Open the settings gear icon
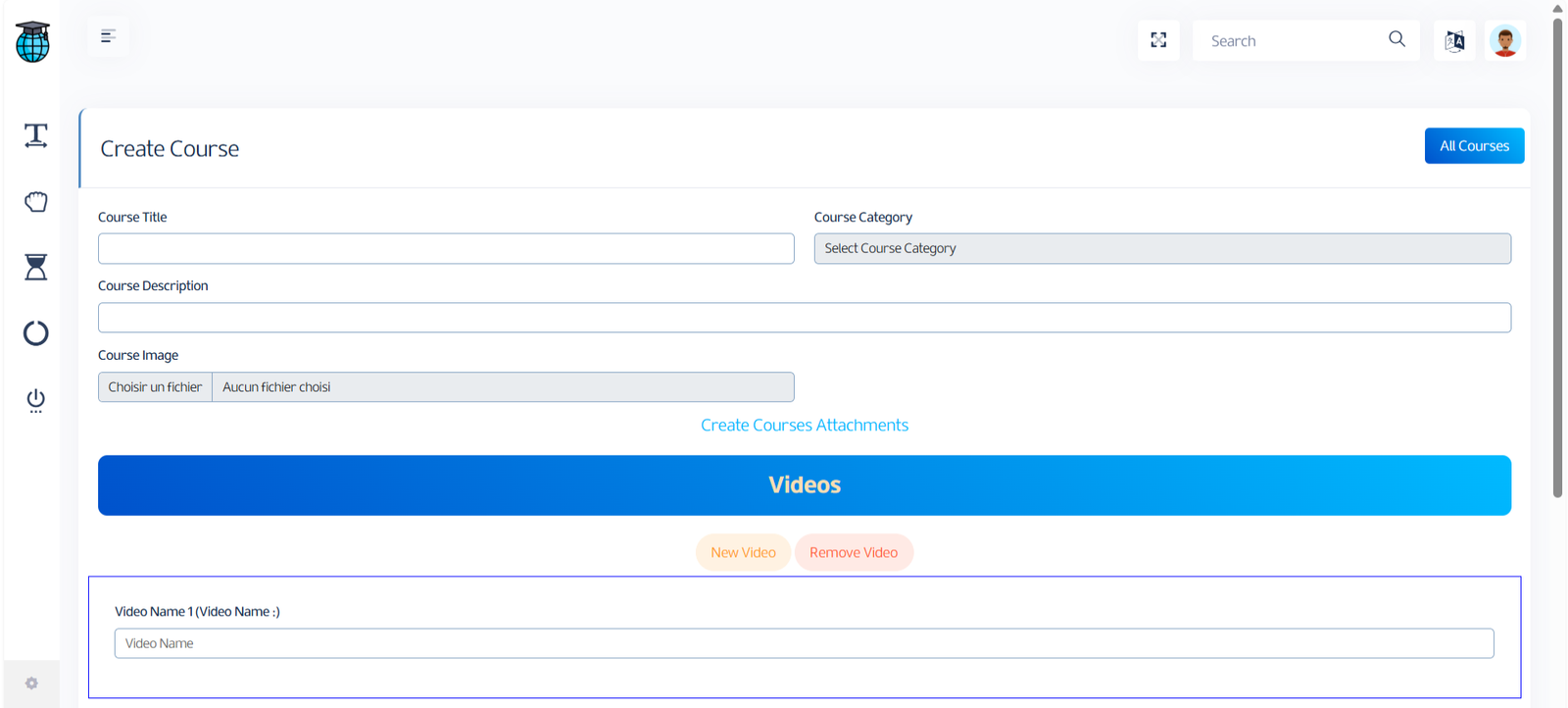 (x=31, y=683)
